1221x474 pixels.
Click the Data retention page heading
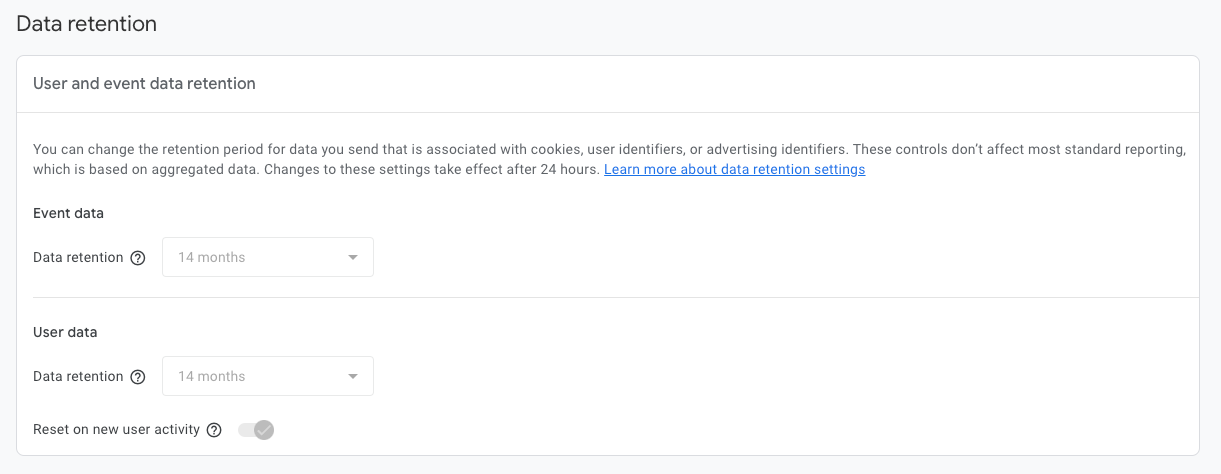pyautogui.click(x=87, y=24)
